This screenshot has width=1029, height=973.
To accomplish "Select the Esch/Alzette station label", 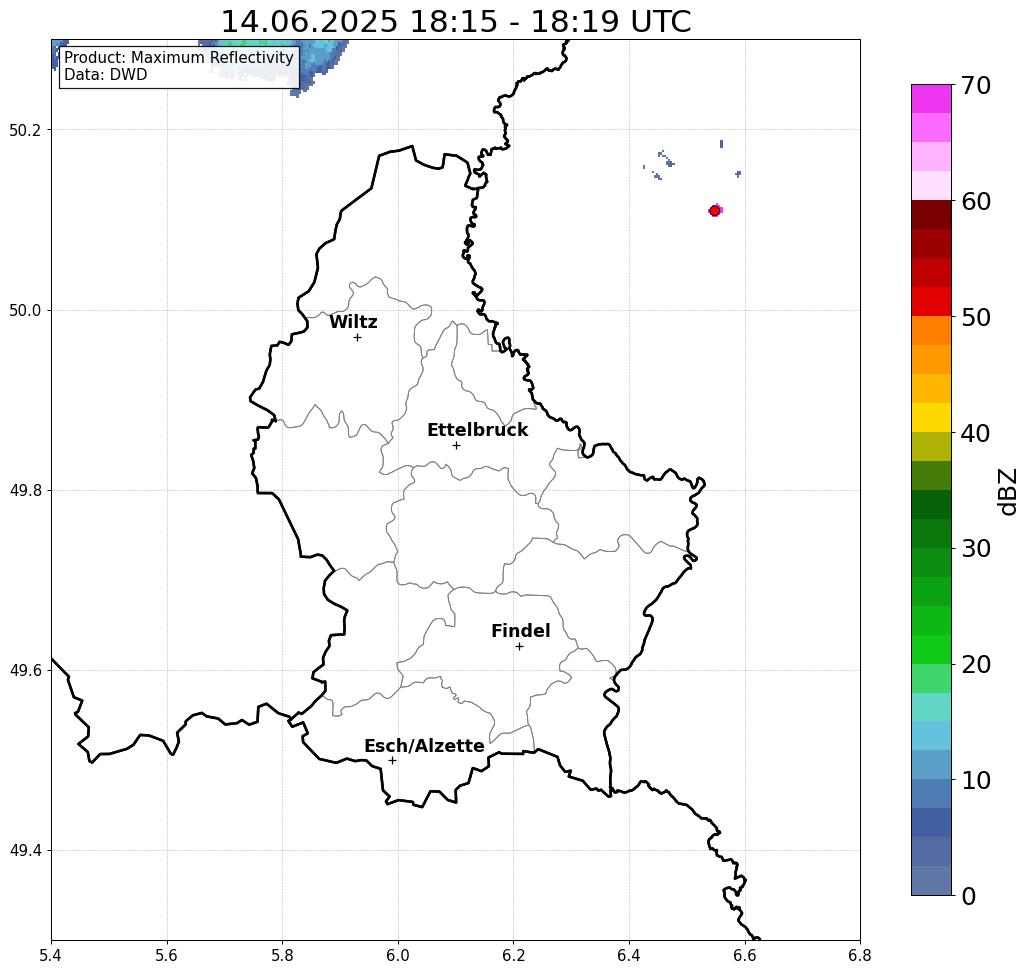I will (424, 746).
